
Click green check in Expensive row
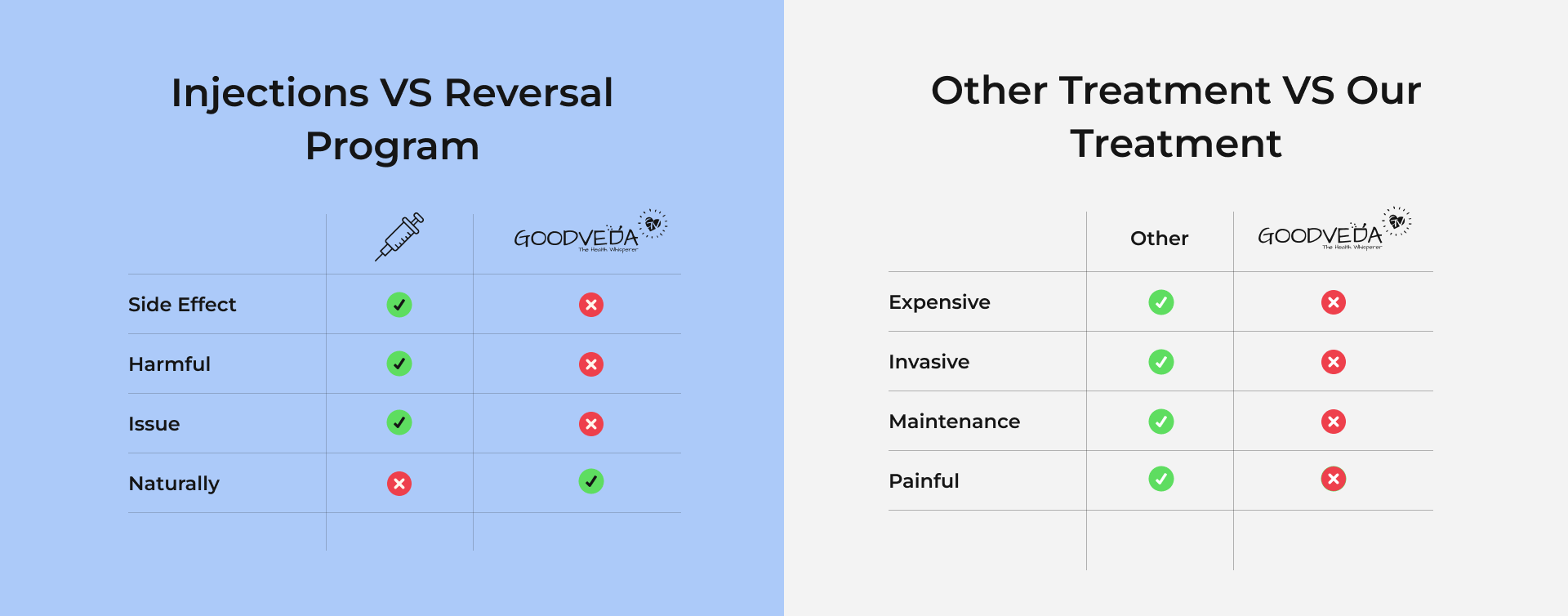click(1161, 302)
